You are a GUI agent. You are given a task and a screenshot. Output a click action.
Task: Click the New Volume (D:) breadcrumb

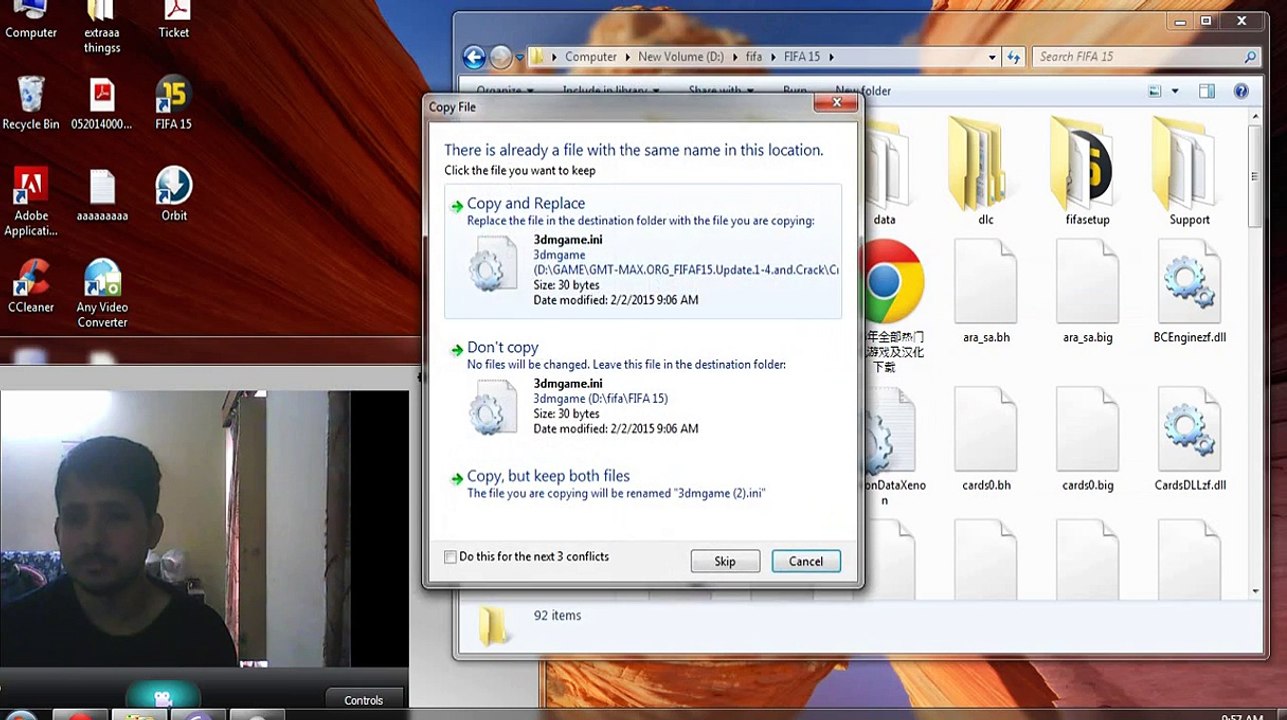(681, 57)
